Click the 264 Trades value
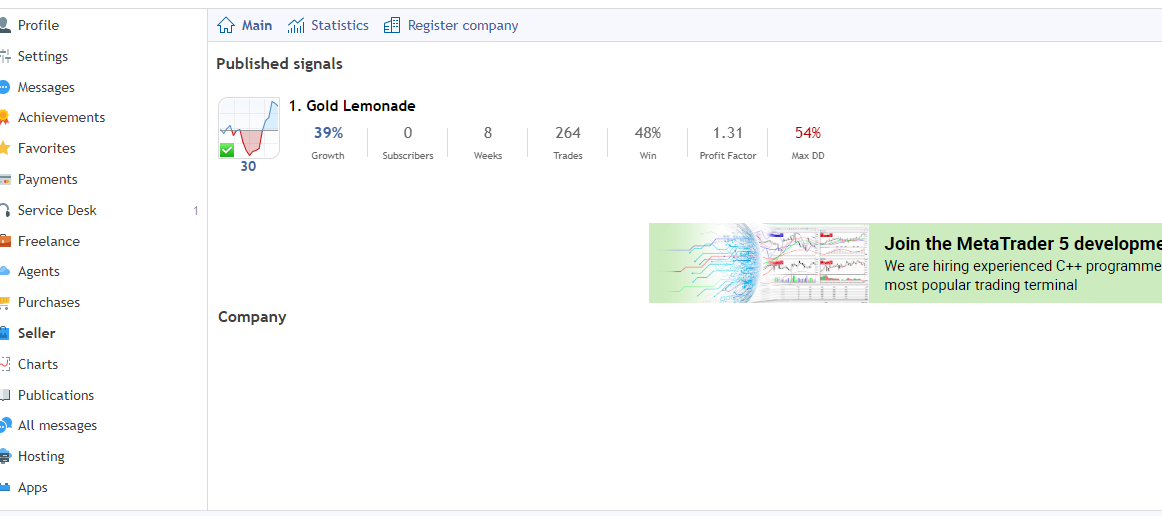 click(x=568, y=133)
